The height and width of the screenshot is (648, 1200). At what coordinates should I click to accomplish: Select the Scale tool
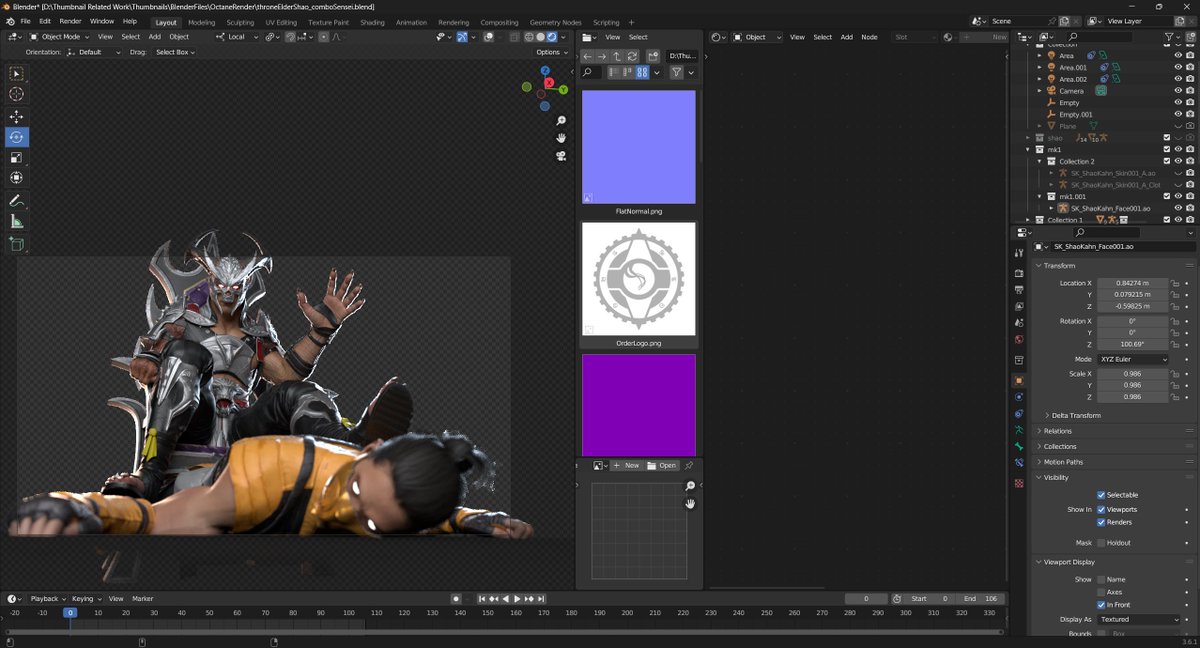[17, 157]
